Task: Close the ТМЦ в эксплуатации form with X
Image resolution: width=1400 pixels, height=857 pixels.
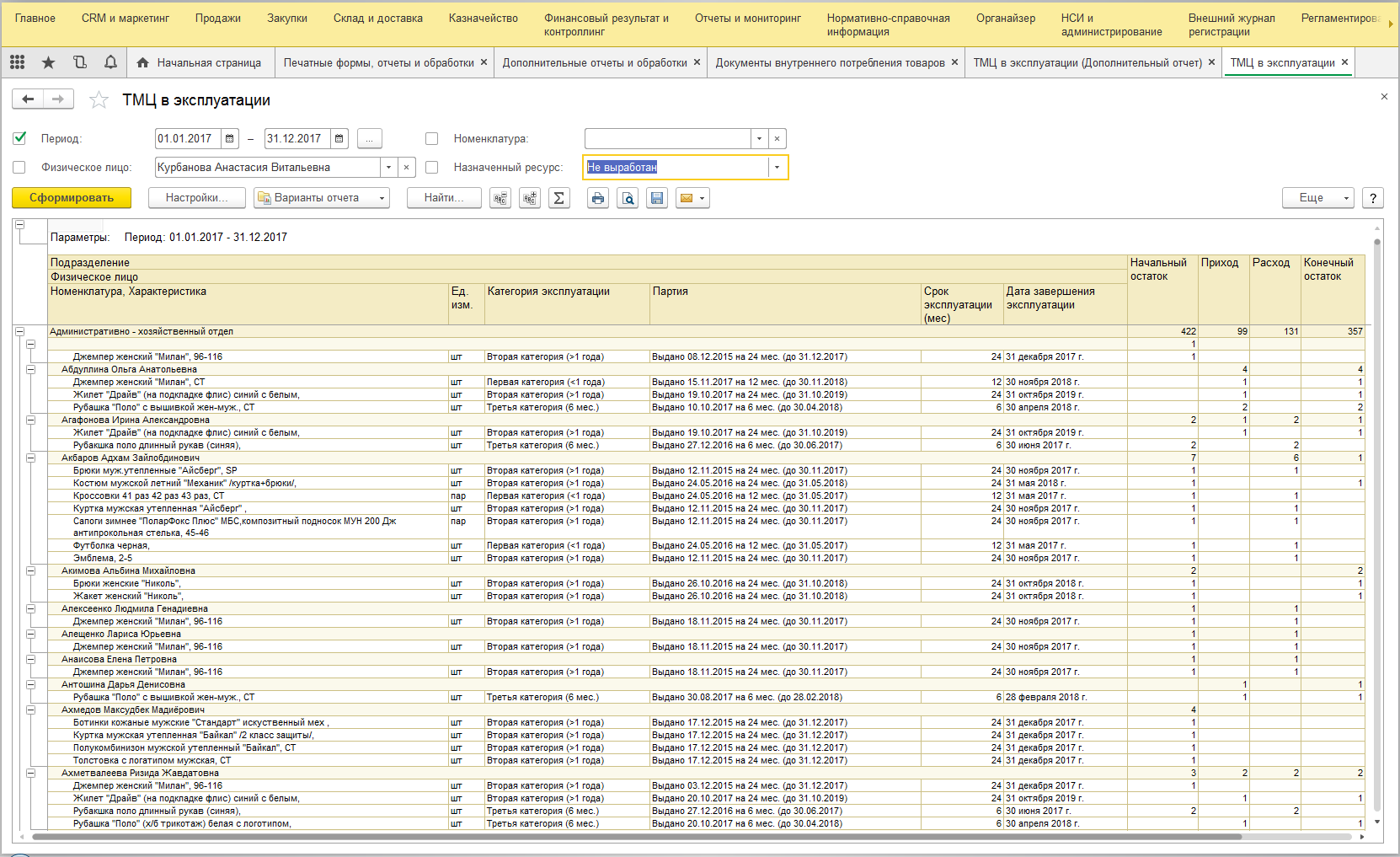Action: 1384,97
